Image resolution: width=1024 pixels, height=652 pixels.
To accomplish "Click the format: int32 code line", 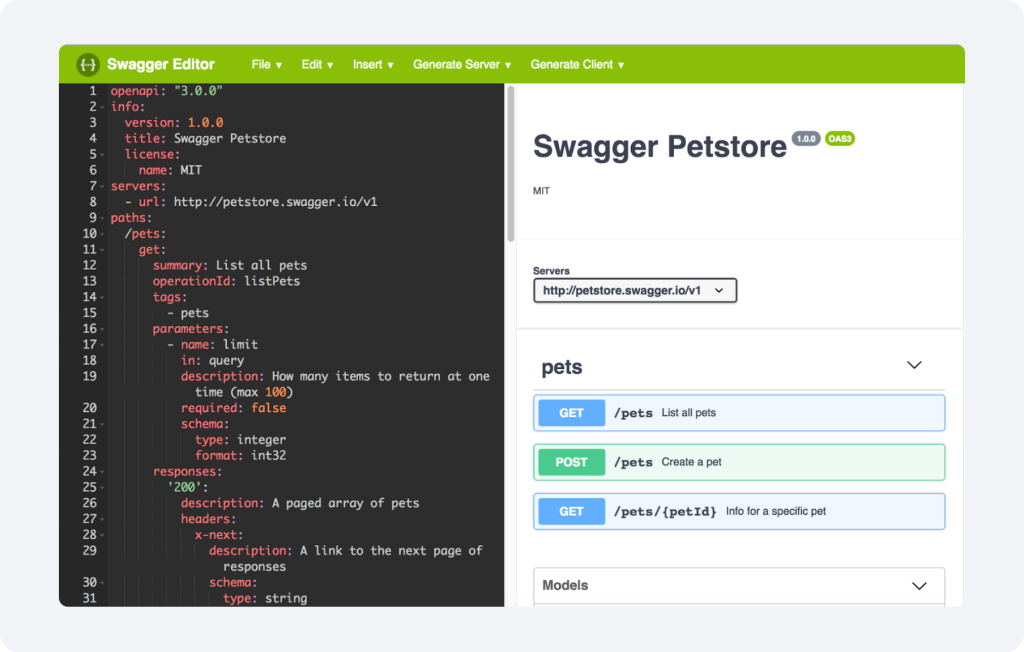I will [x=240, y=456].
